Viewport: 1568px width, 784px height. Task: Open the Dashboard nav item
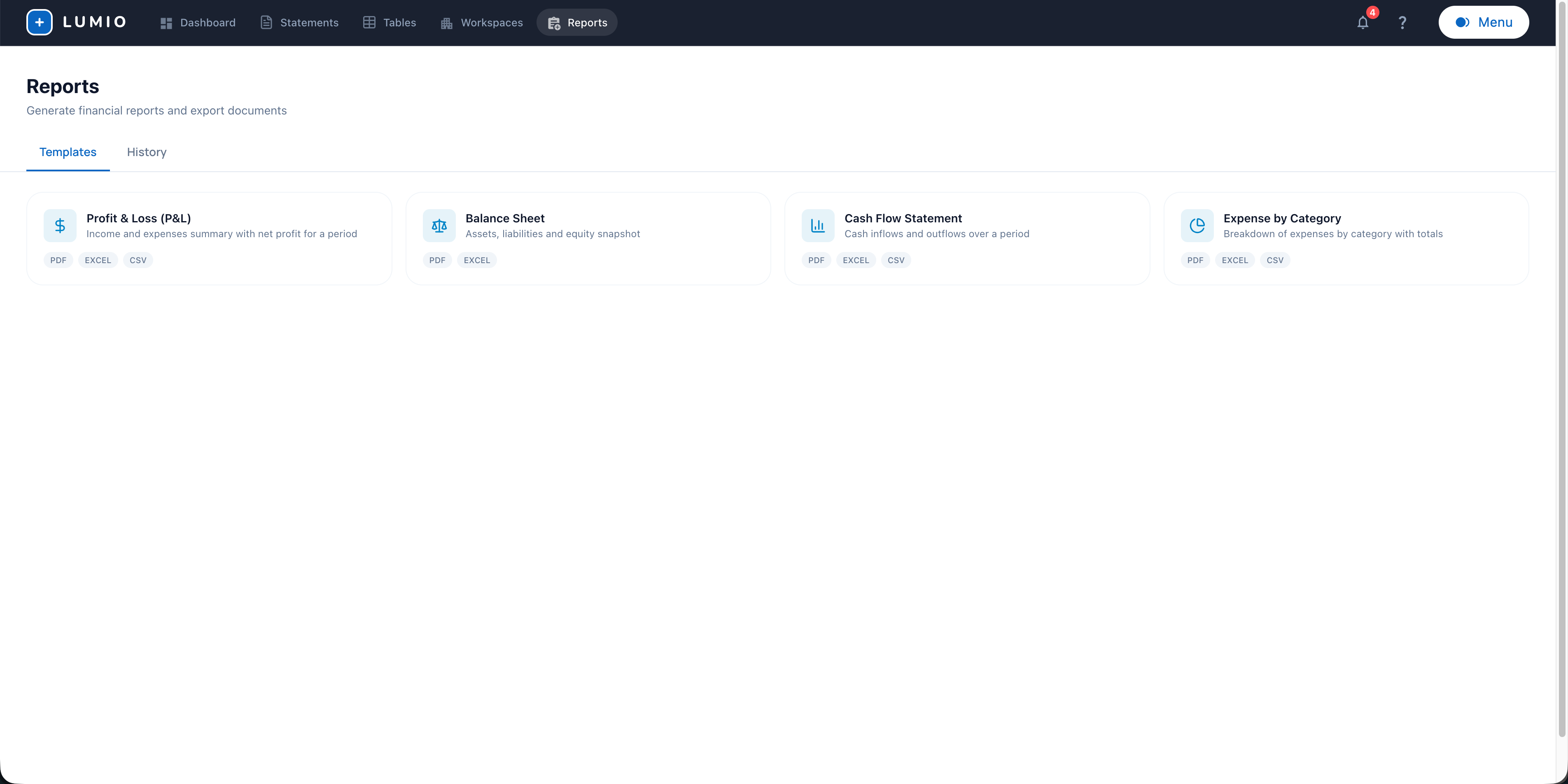[198, 23]
